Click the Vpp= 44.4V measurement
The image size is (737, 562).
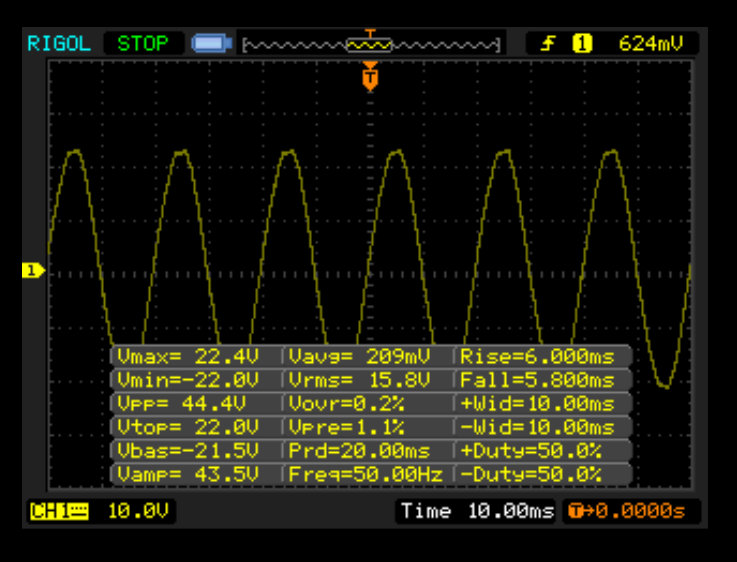[181, 404]
